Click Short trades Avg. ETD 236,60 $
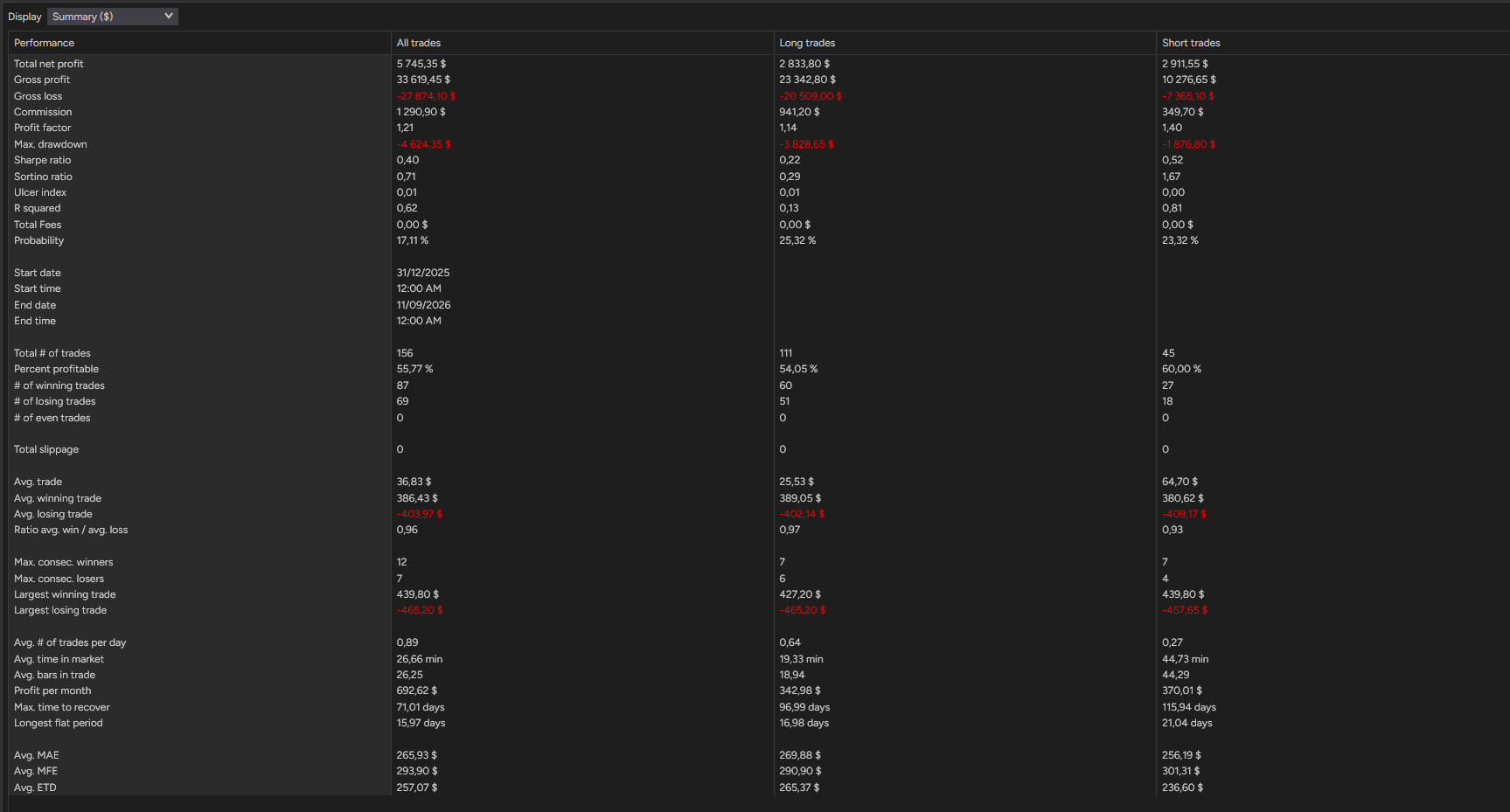 (x=1182, y=788)
